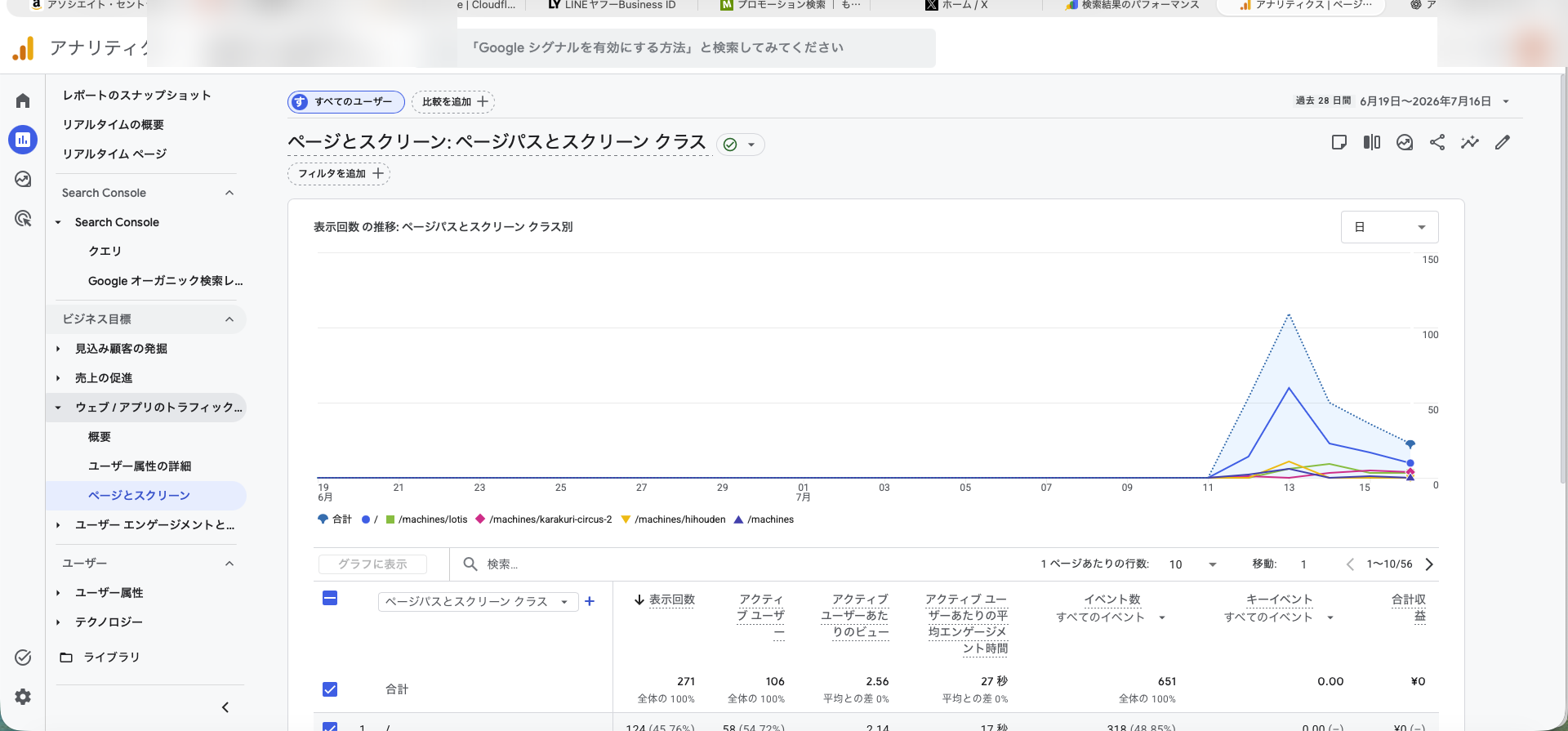The height and width of the screenshot is (731, 1568).
Task: Expand 見込み顧客の発掘 tree item
Action: pyautogui.click(x=58, y=349)
